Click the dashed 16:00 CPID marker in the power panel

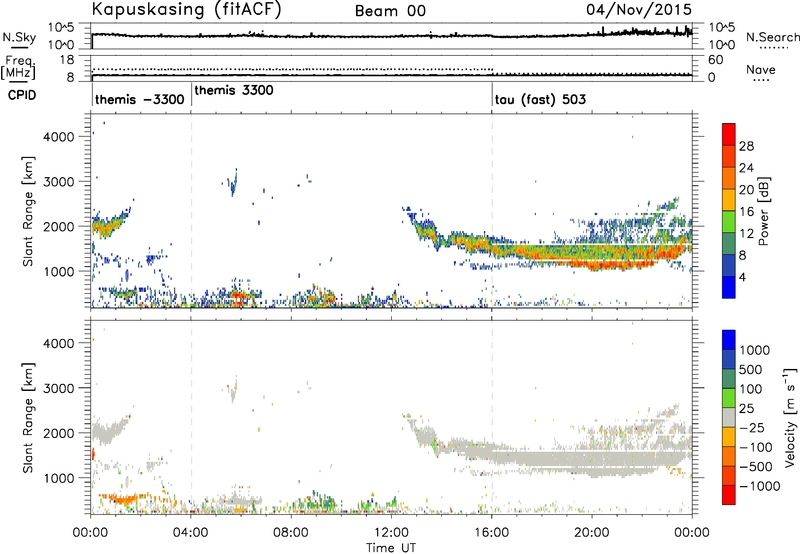pyautogui.click(x=492, y=211)
